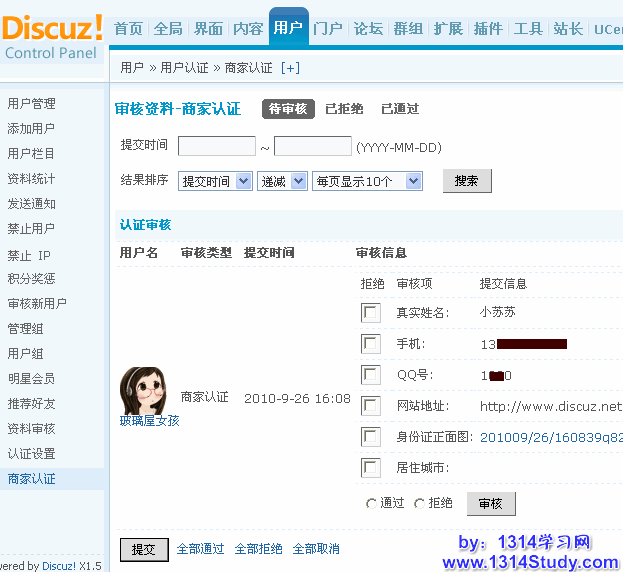Tick the reject checkbox for 网站地址
623x572 pixels.
pos(371,406)
